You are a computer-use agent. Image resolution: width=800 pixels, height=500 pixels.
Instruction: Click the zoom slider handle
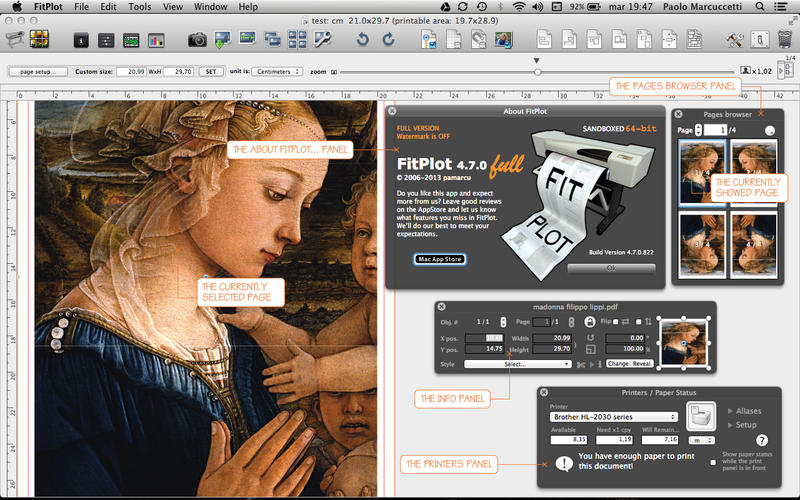pos(538,72)
